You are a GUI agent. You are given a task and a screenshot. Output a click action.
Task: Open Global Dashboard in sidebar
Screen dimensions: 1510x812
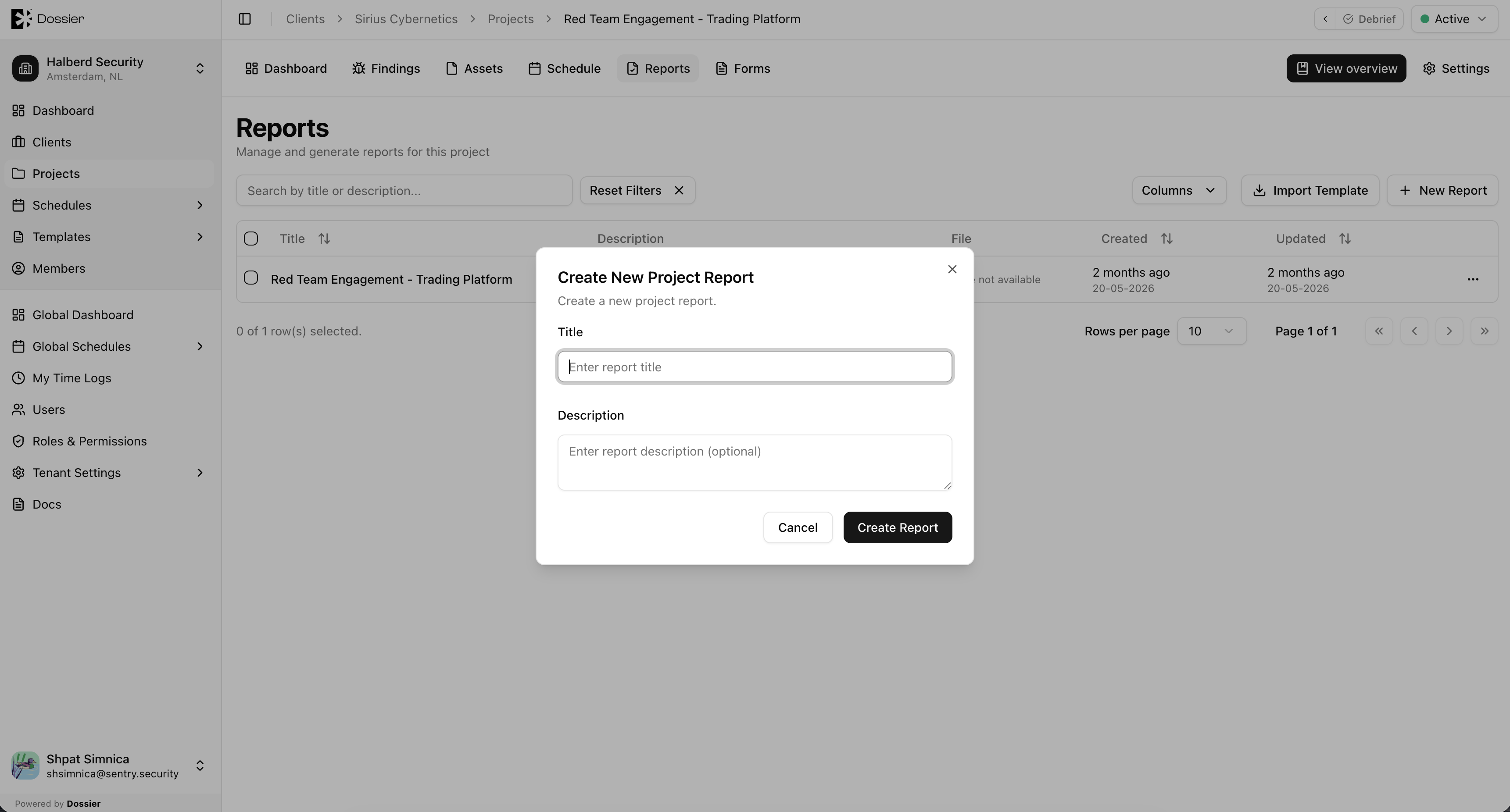[x=109, y=315]
